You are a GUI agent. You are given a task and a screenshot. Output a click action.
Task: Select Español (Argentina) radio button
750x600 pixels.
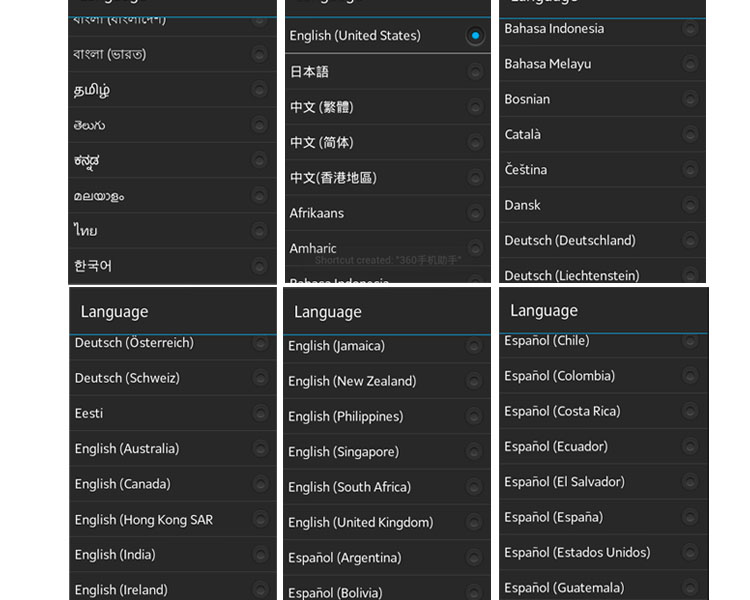tap(475, 558)
